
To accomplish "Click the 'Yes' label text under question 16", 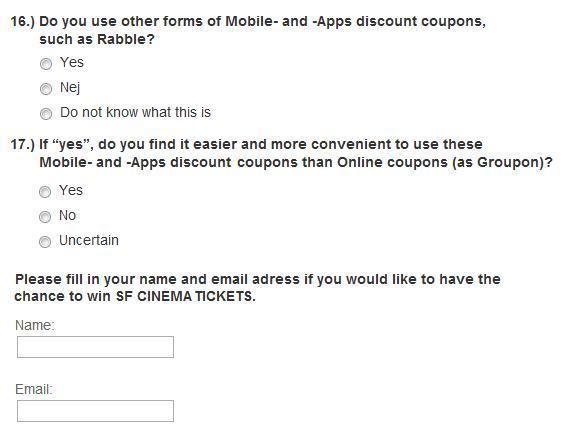I will [x=72, y=63].
